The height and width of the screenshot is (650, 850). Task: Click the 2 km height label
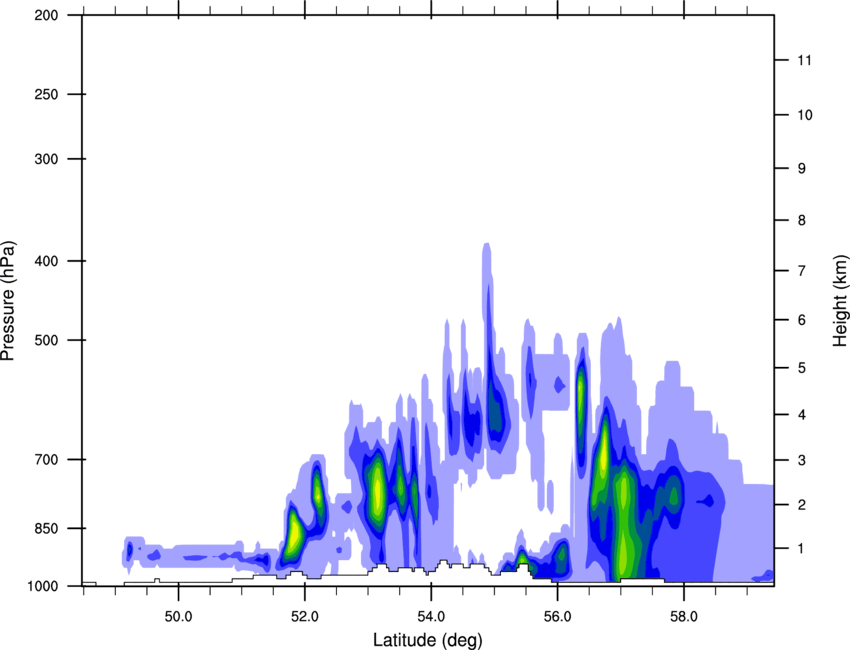pyautogui.click(x=802, y=505)
